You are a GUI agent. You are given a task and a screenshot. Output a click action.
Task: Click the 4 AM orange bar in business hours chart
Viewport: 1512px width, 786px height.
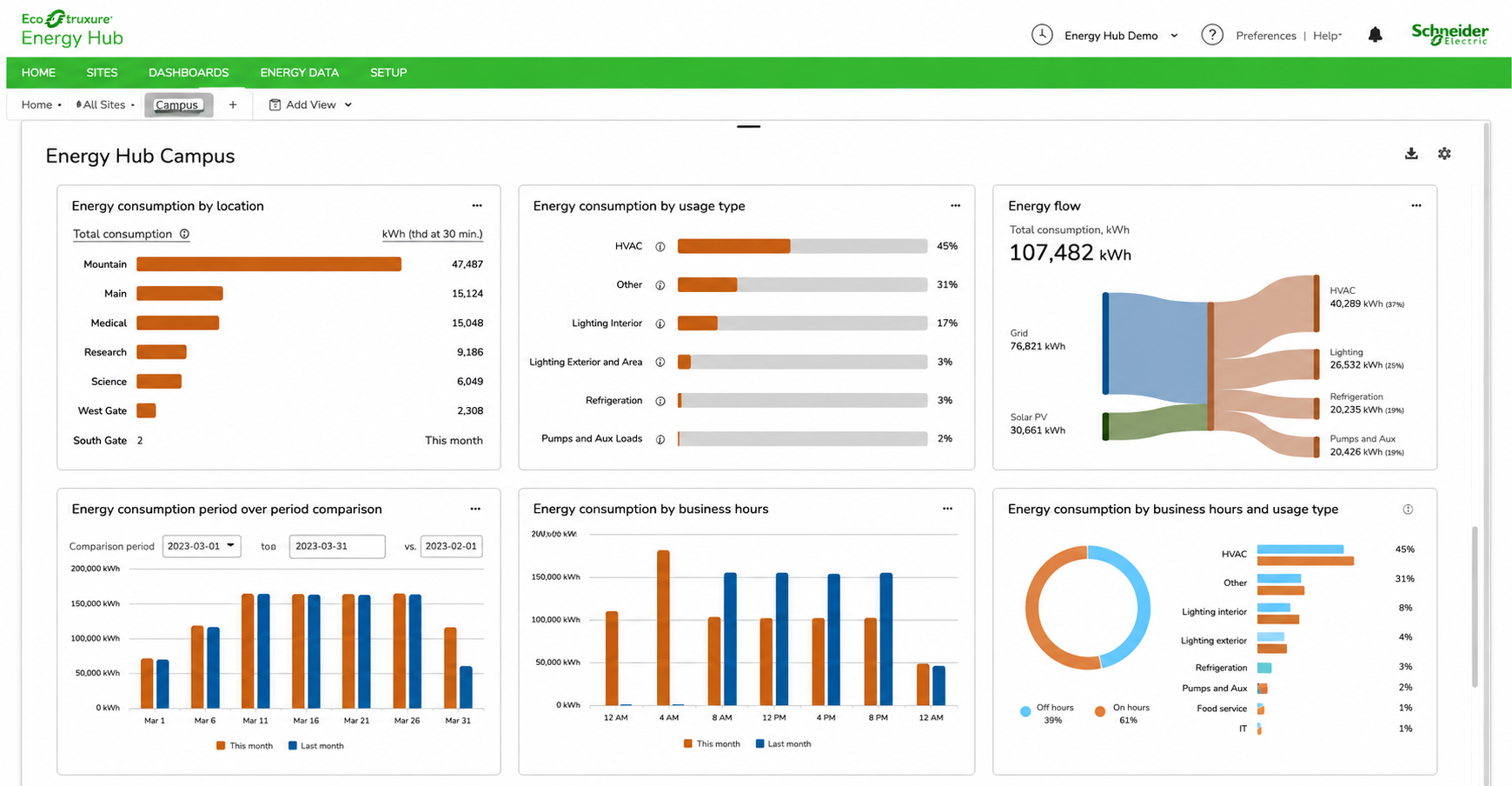coord(664,628)
